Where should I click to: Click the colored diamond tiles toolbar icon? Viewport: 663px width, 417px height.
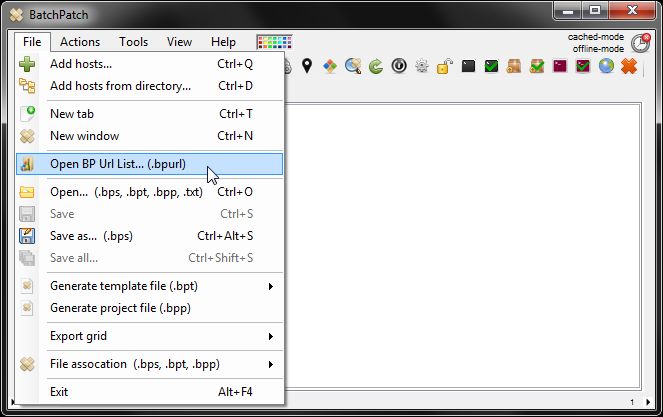coord(330,66)
